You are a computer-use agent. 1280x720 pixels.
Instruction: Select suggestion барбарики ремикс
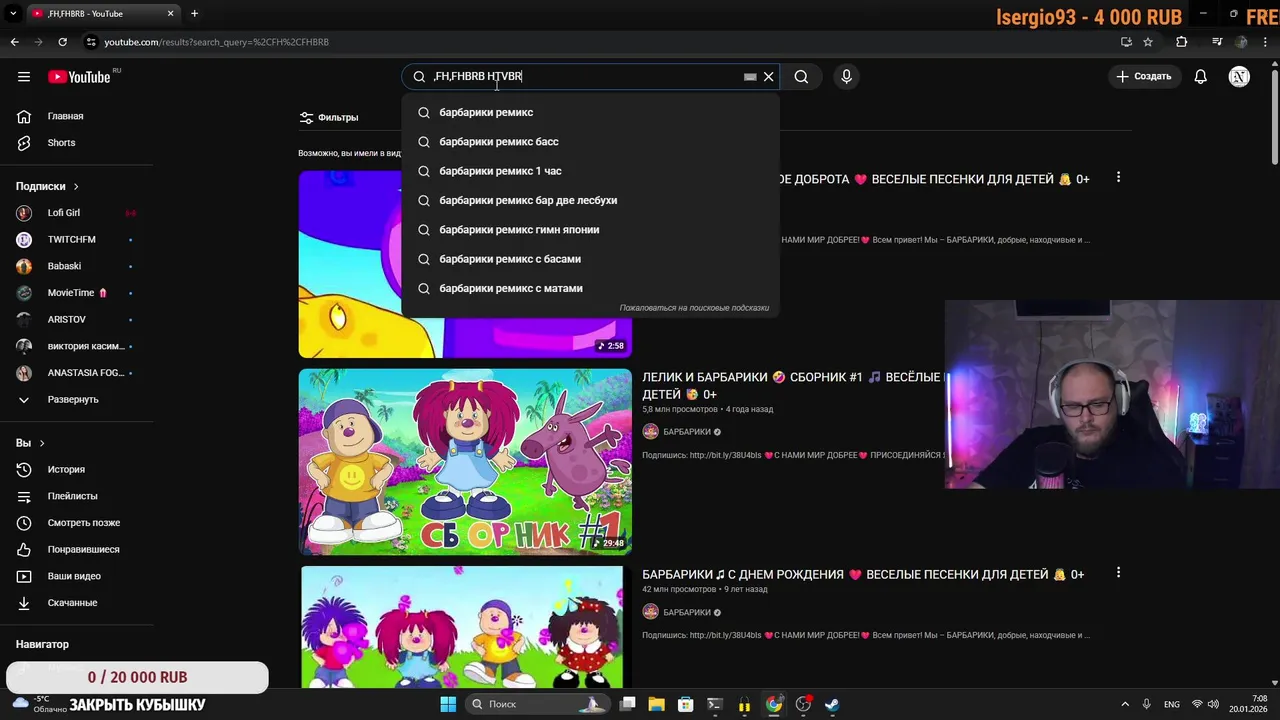[x=590, y=112]
